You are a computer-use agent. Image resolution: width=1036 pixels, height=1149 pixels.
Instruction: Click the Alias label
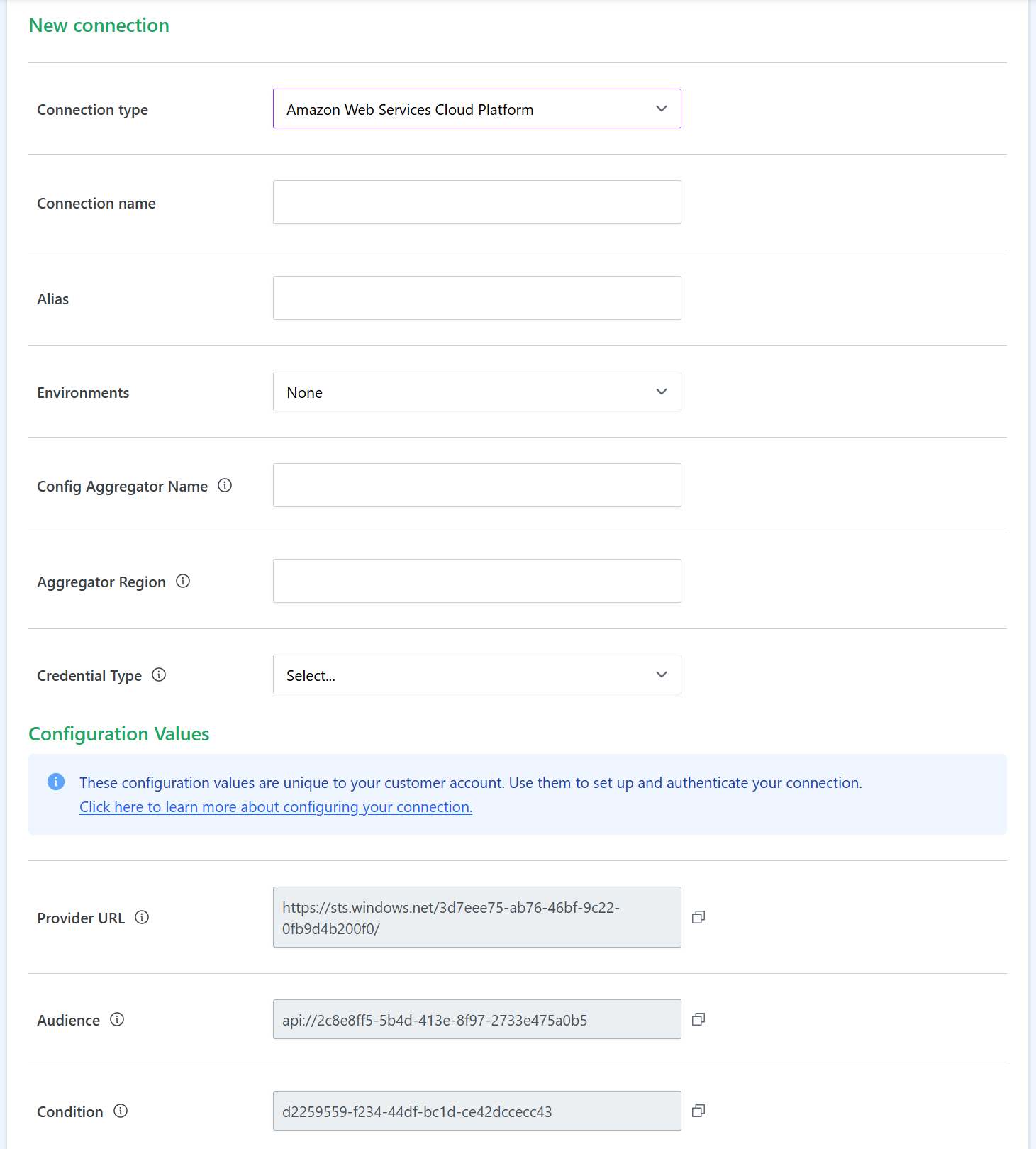point(53,299)
